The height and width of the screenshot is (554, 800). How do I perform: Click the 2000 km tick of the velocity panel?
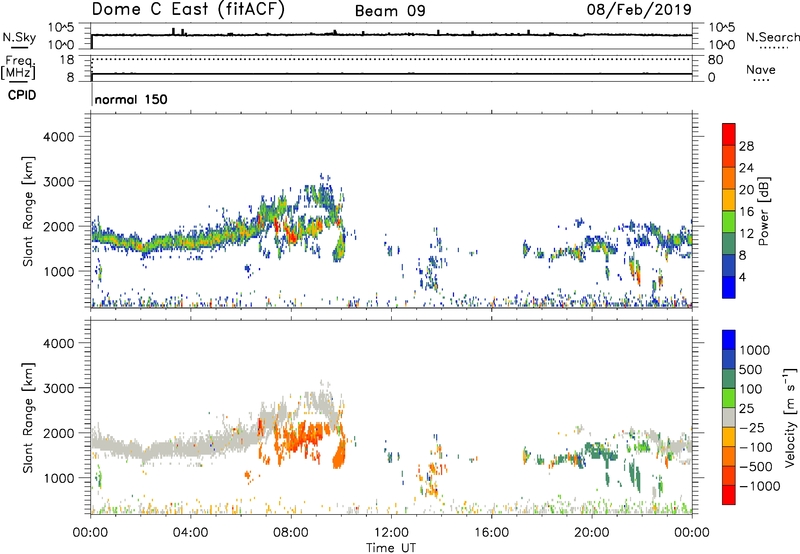pyautogui.click(x=58, y=433)
